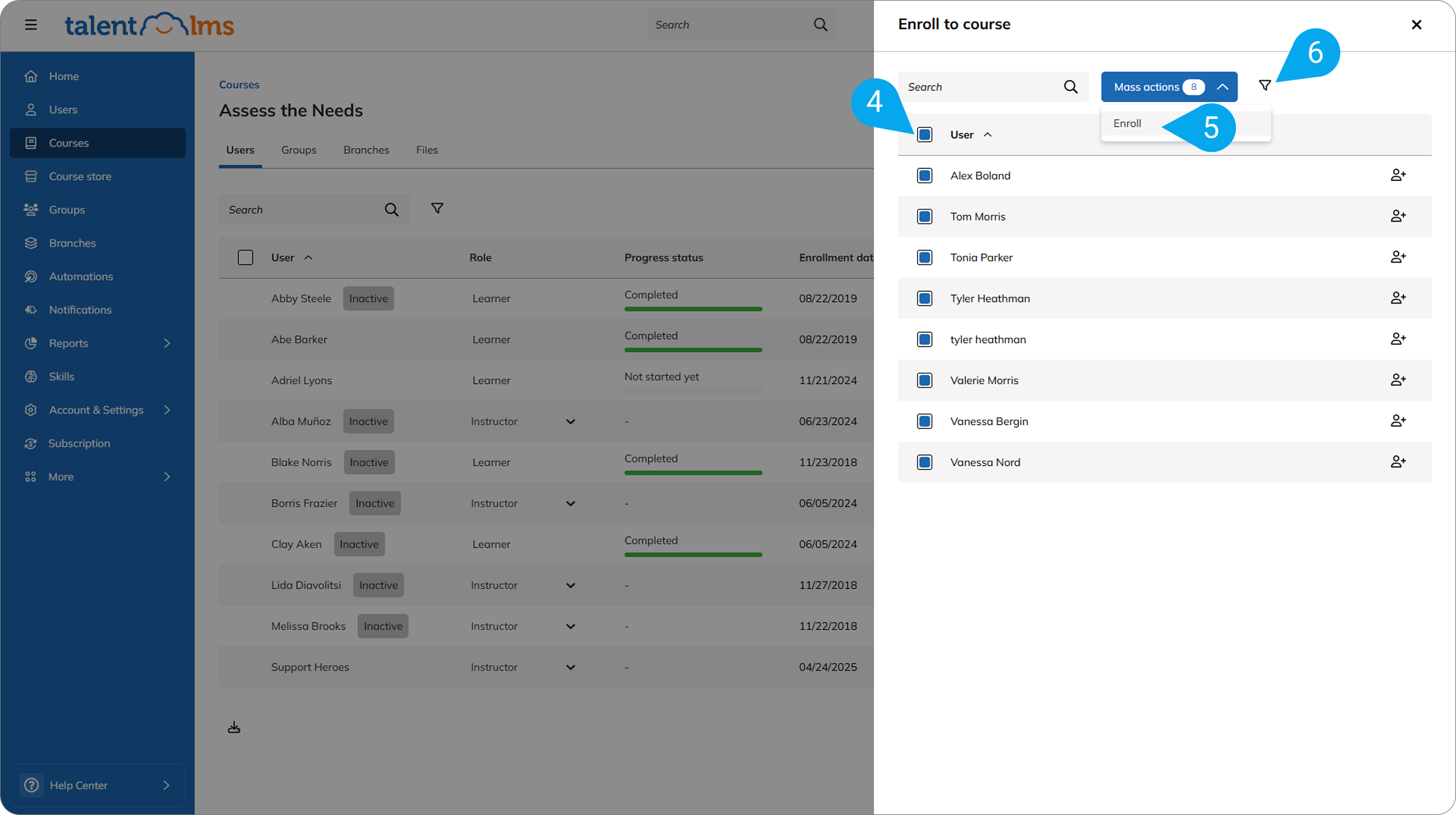Select Courses in the sidebar
The height and width of the screenshot is (815, 1456).
coord(97,143)
